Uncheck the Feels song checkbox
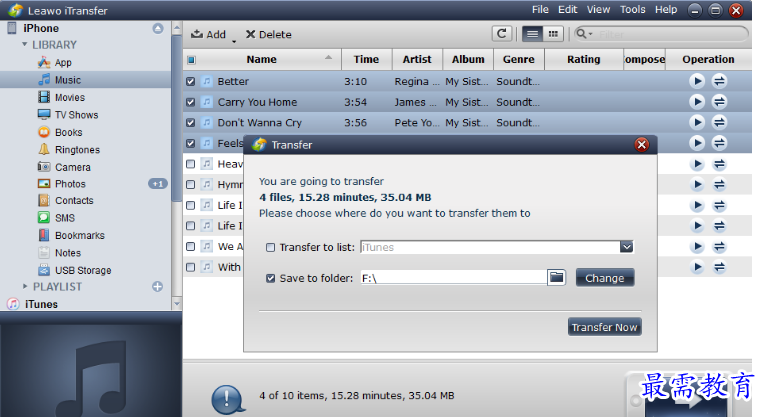This screenshot has height=417, width=763. coord(190,143)
